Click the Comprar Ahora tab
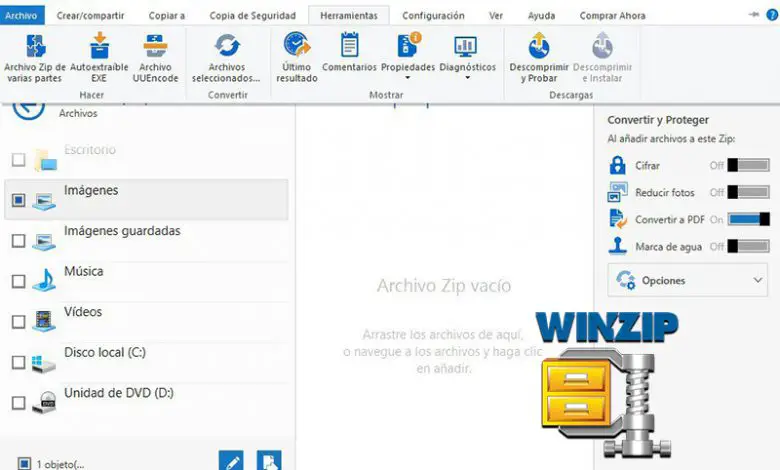This screenshot has height=470, width=780. point(612,15)
